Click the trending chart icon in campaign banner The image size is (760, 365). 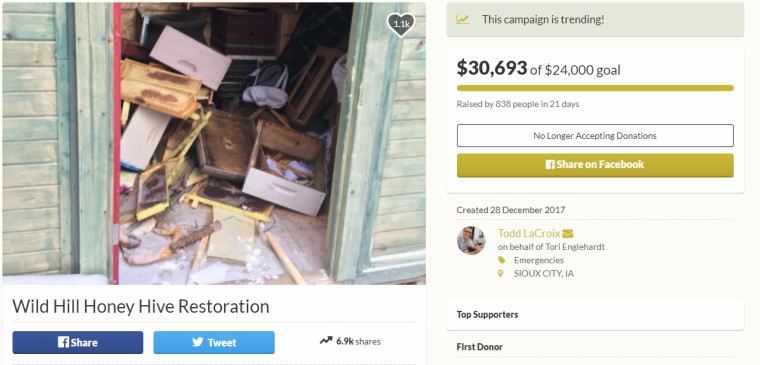[x=462, y=20]
